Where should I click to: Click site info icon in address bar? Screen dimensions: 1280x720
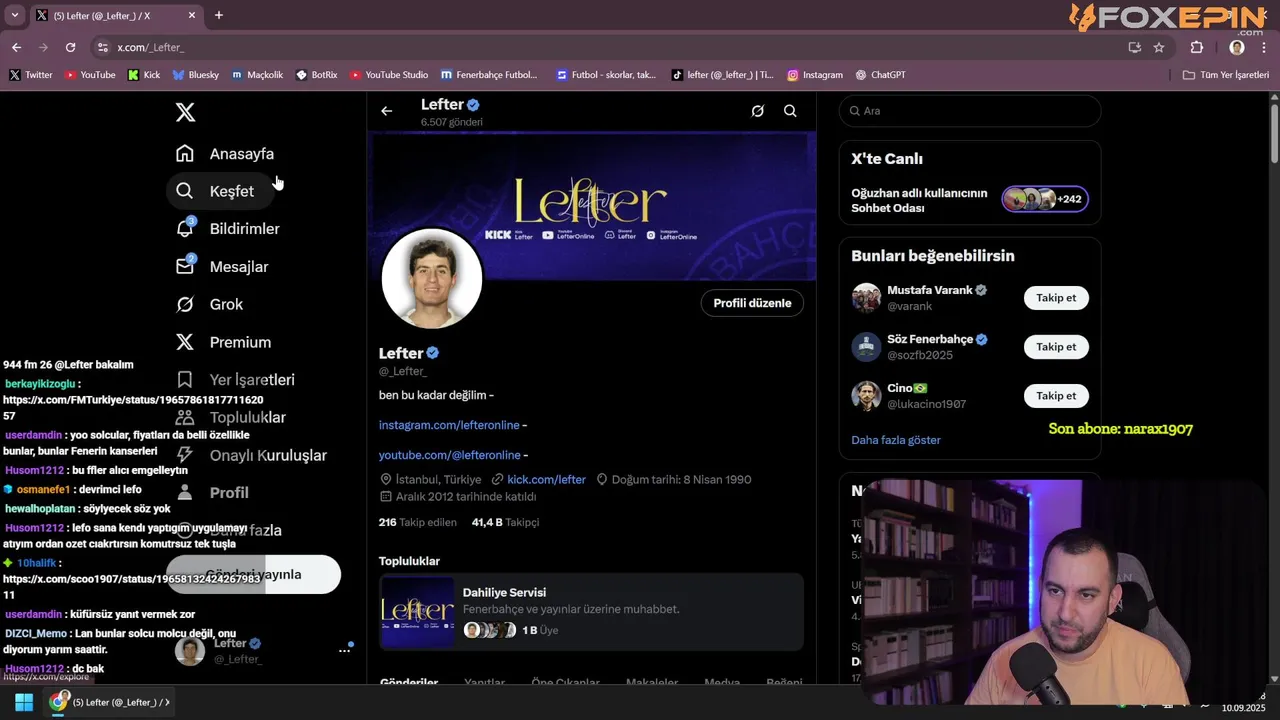[x=102, y=47]
